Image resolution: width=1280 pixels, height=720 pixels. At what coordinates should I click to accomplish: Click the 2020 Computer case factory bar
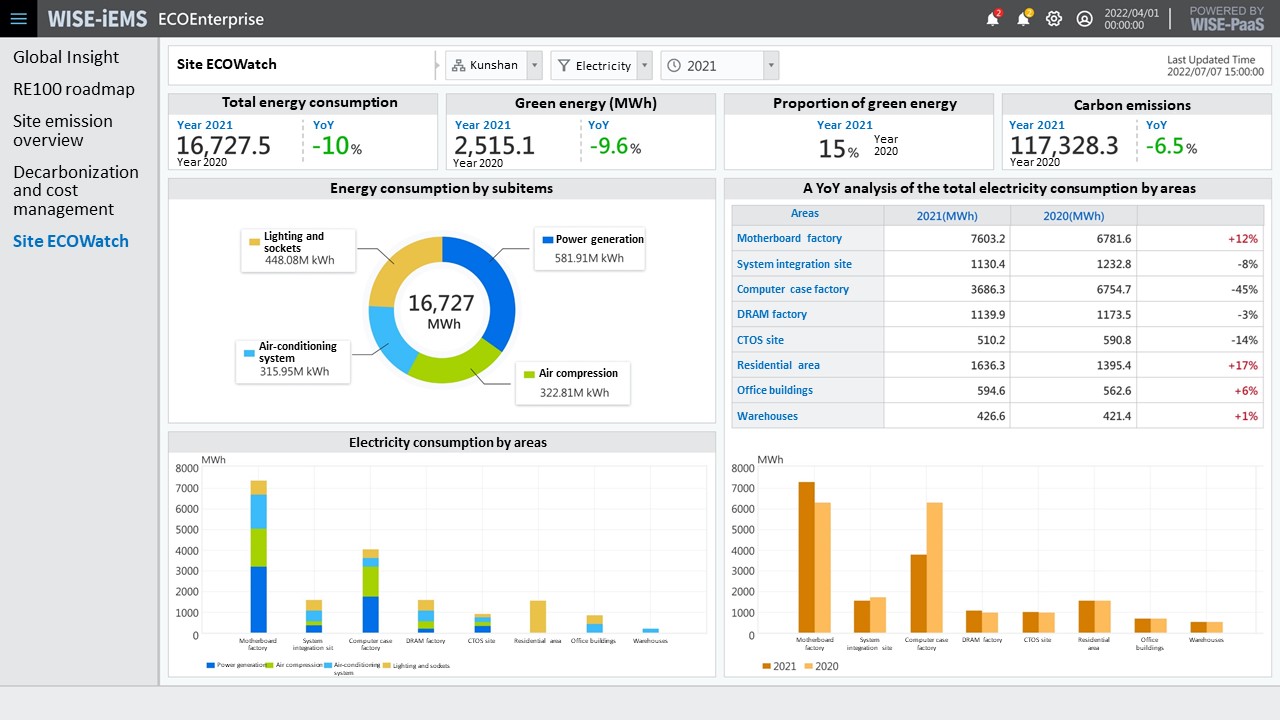point(935,567)
